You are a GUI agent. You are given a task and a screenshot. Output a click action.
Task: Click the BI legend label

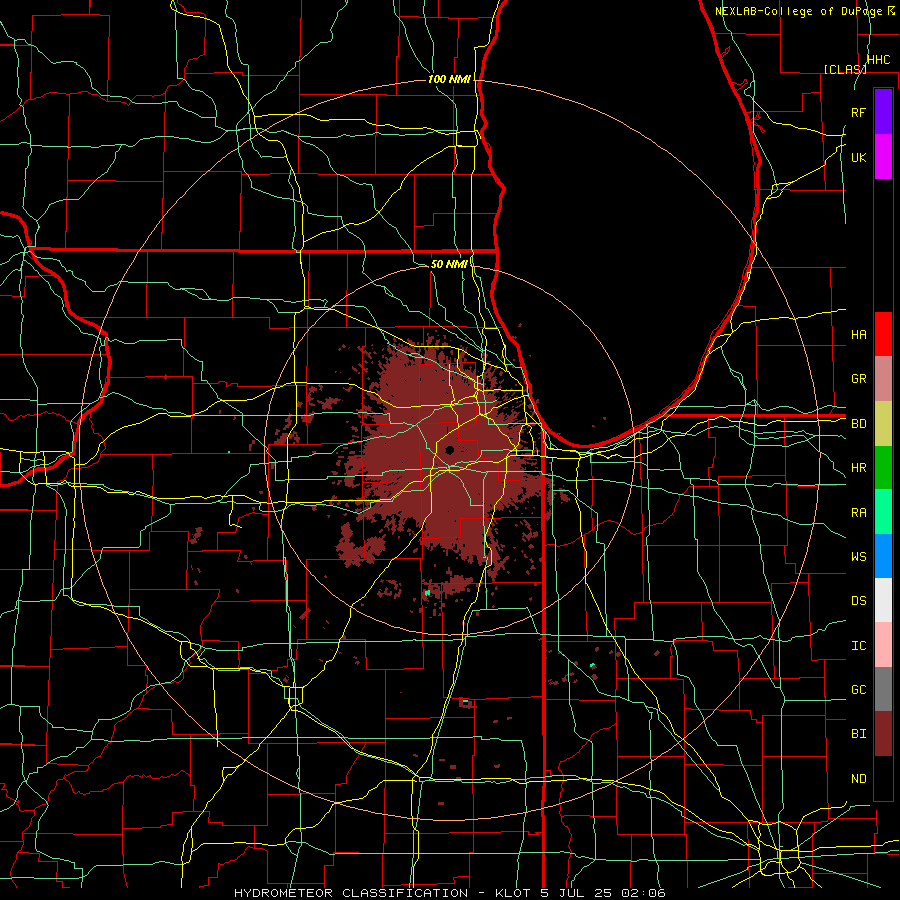859,734
